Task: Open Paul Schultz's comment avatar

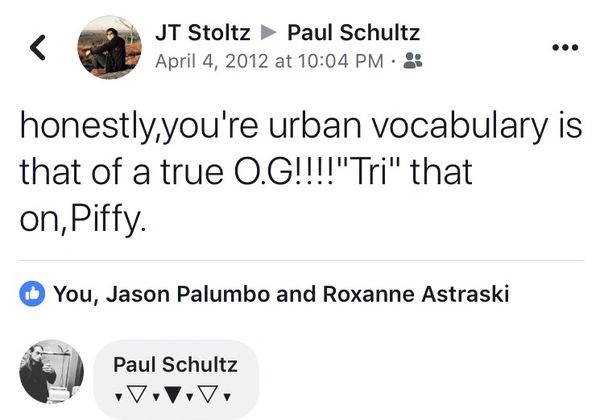Action: (51, 371)
